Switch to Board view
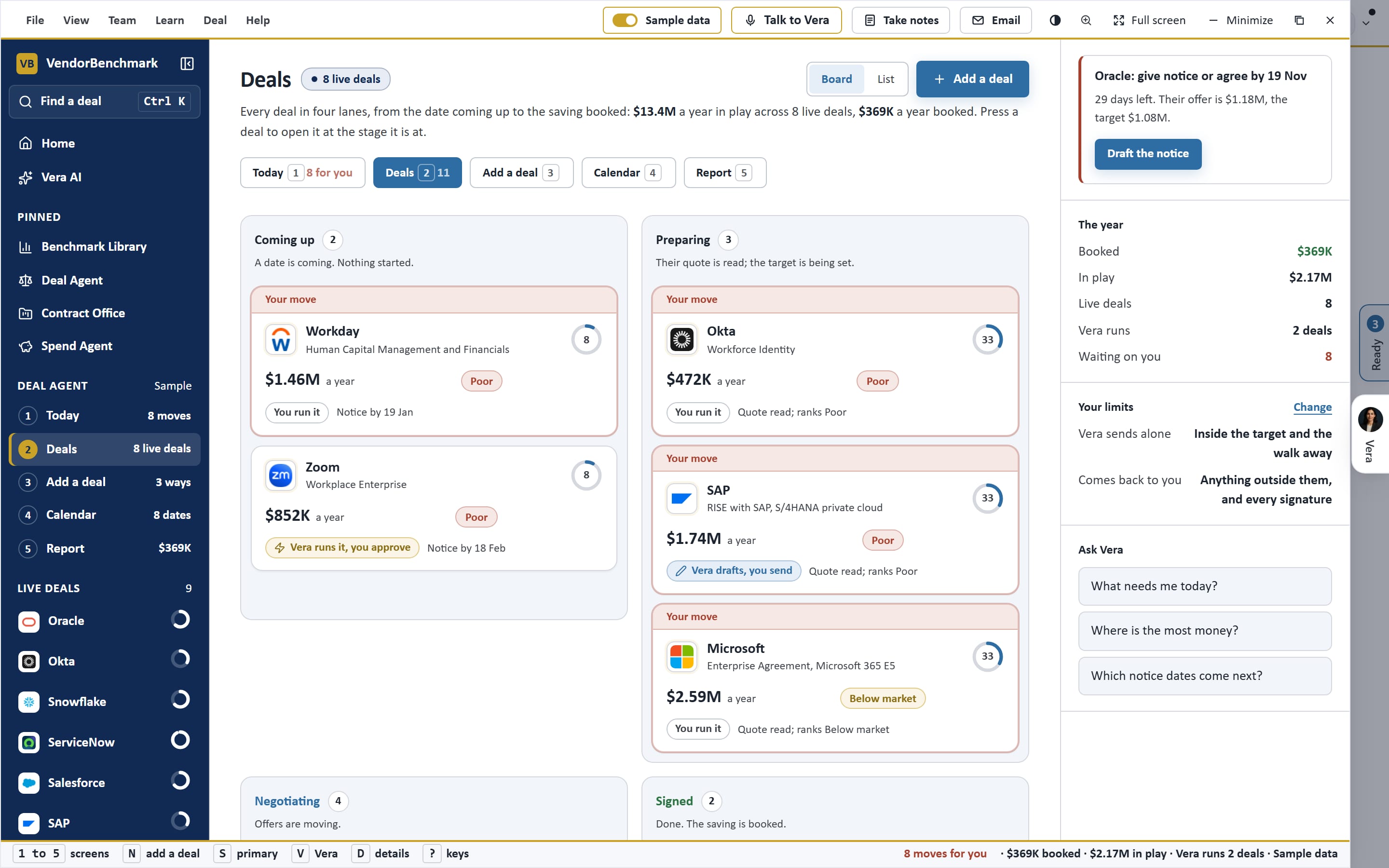Image resolution: width=1389 pixels, height=868 pixels. click(836, 79)
